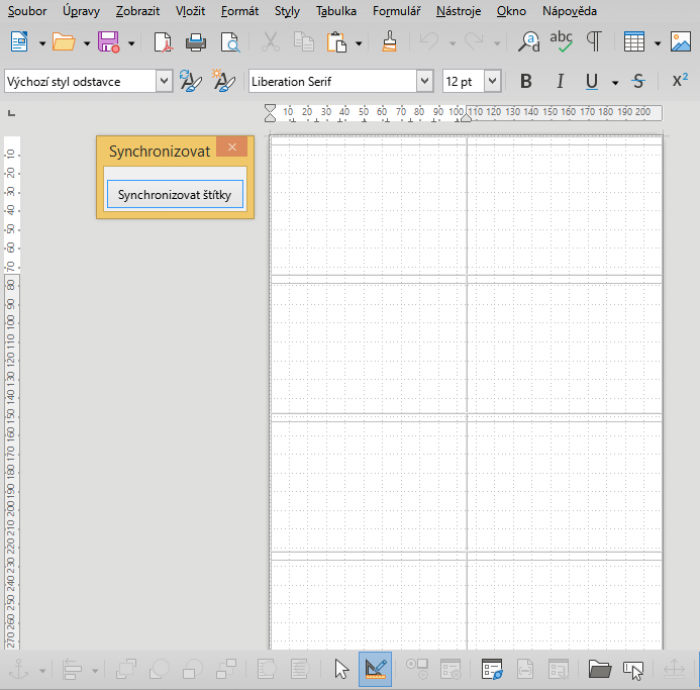Open a file with folder icon
Viewport: 700px width, 690px height.
(x=63, y=42)
